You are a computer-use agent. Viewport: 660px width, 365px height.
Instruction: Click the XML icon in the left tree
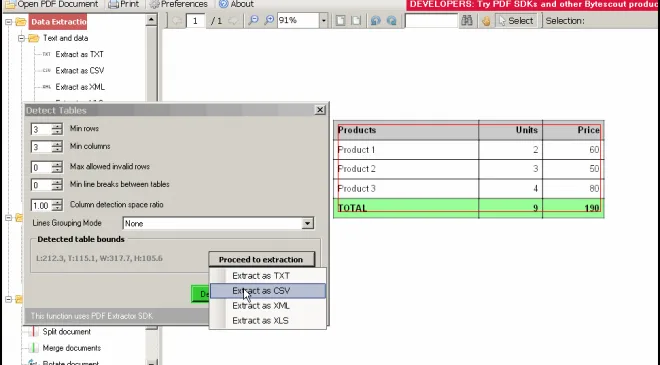click(x=46, y=87)
